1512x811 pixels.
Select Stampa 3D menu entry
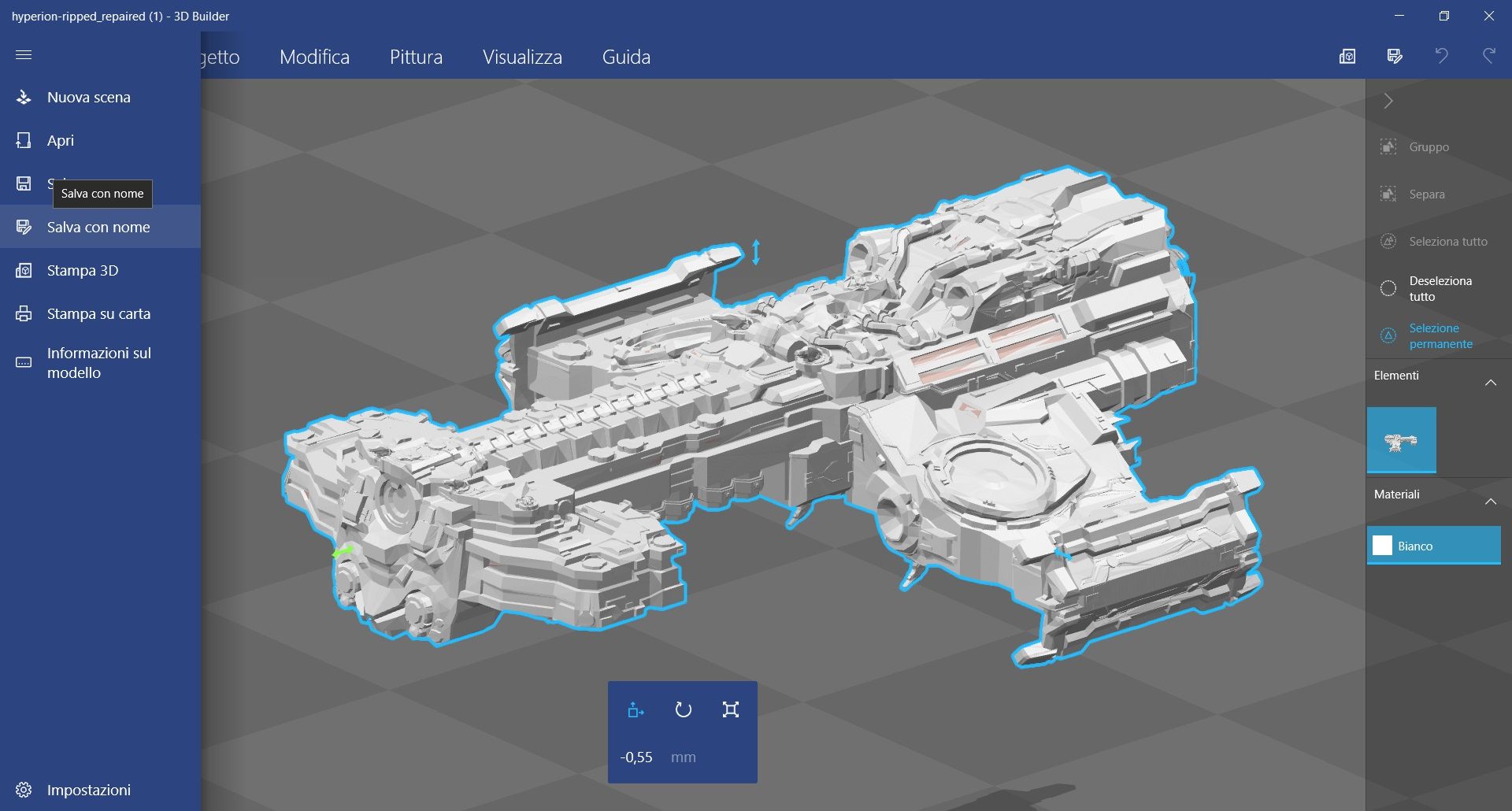point(100,270)
